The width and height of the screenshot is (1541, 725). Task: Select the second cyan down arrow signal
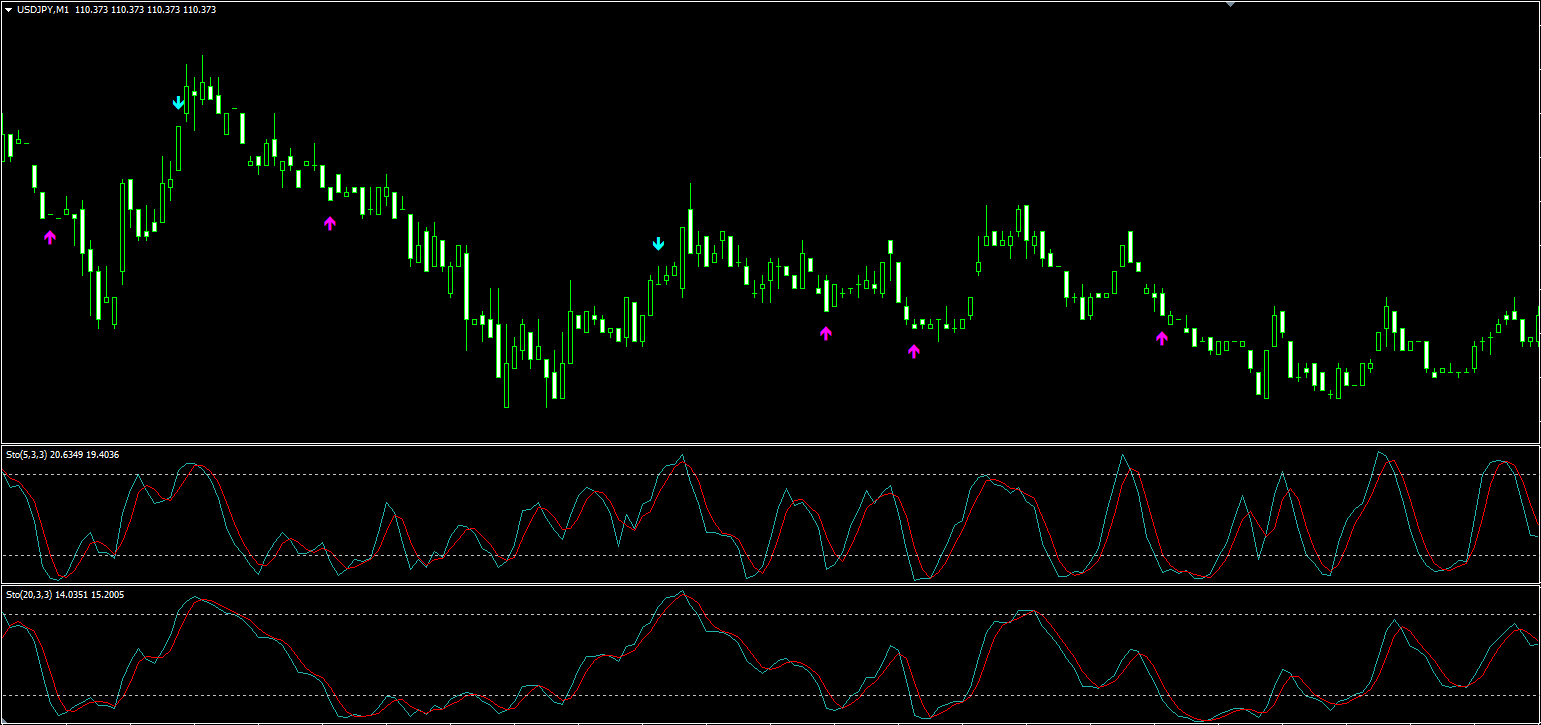[x=658, y=243]
